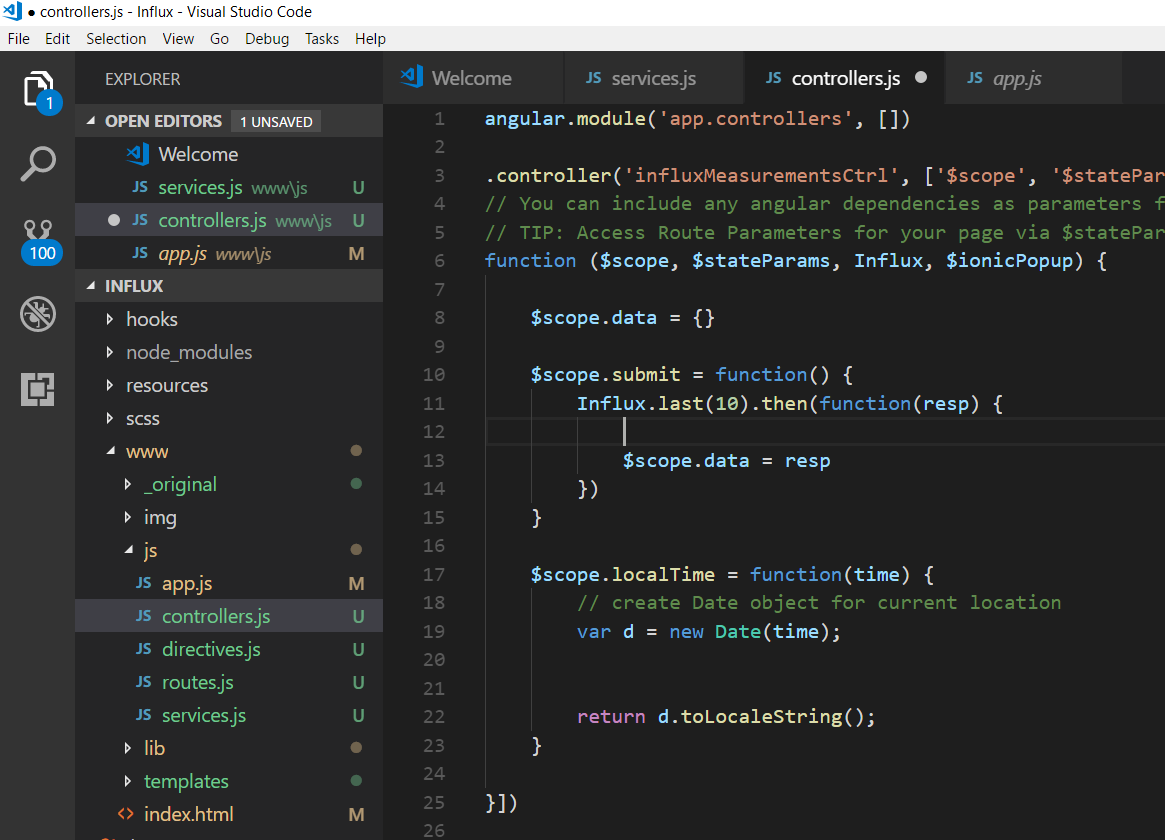Collapse the www folder
The image size is (1165, 840).
click(x=110, y=452)
